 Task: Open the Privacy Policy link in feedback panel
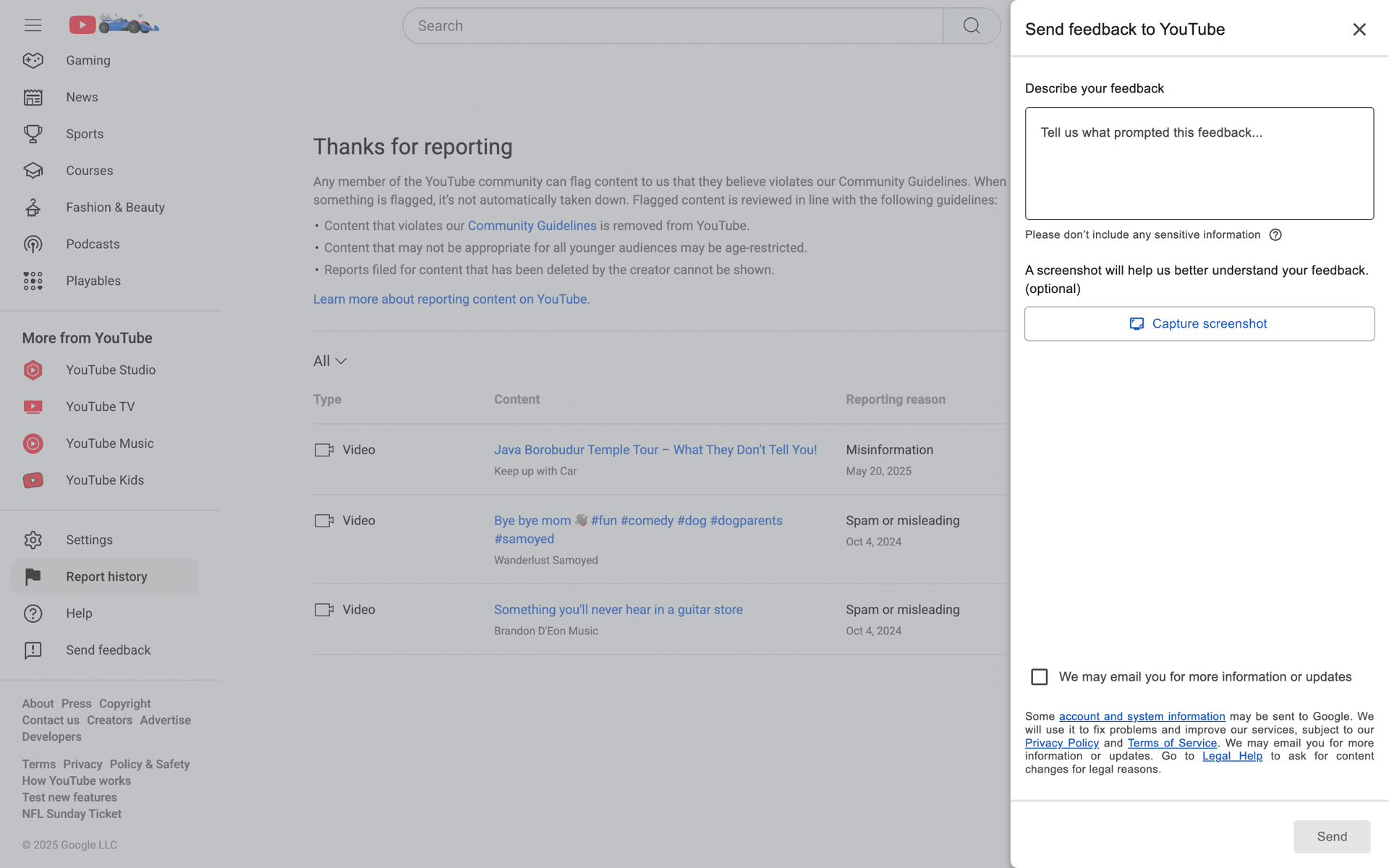click(x=1062, y=743)
